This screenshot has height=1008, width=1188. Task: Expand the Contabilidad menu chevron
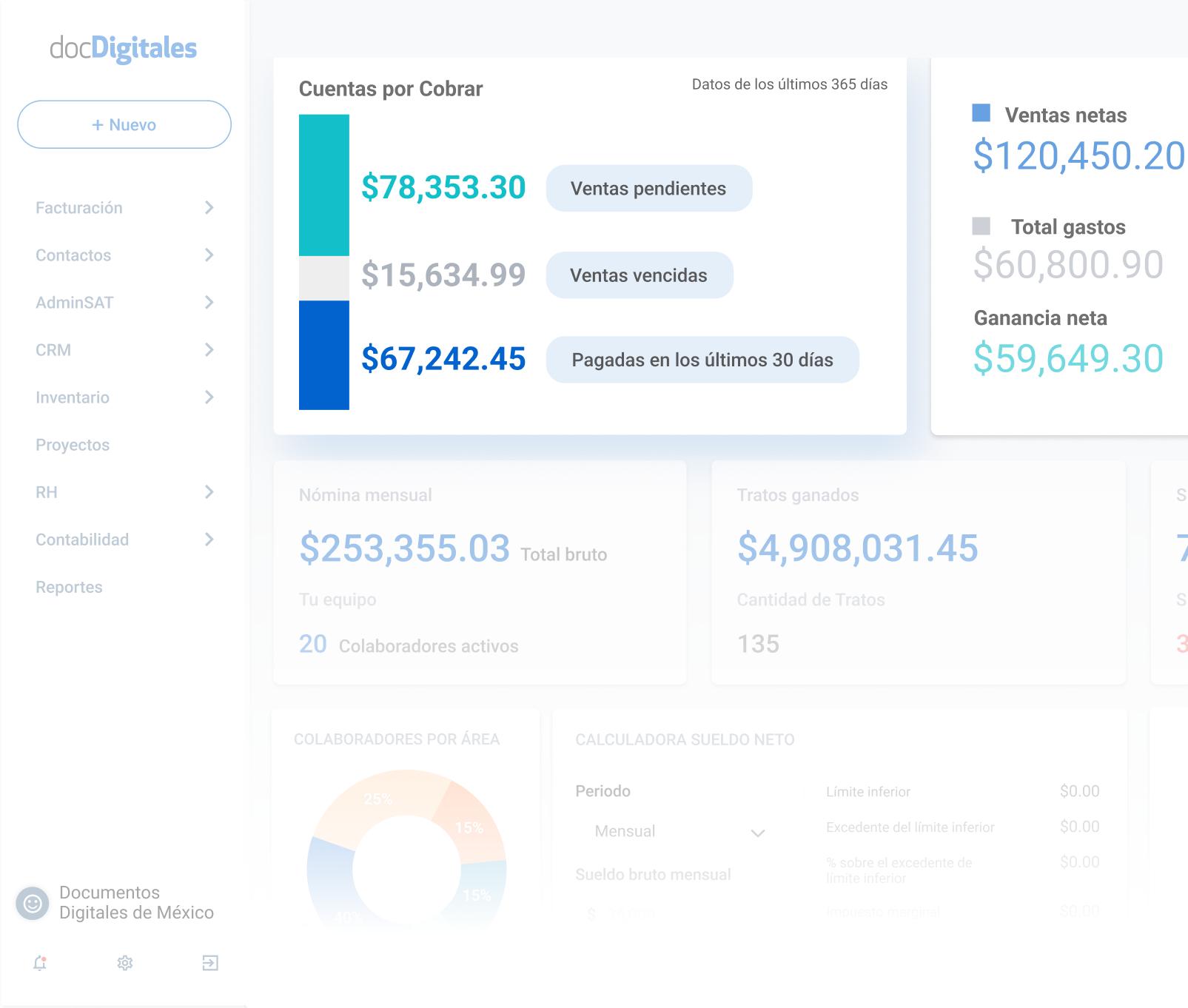tap(209, 540)
